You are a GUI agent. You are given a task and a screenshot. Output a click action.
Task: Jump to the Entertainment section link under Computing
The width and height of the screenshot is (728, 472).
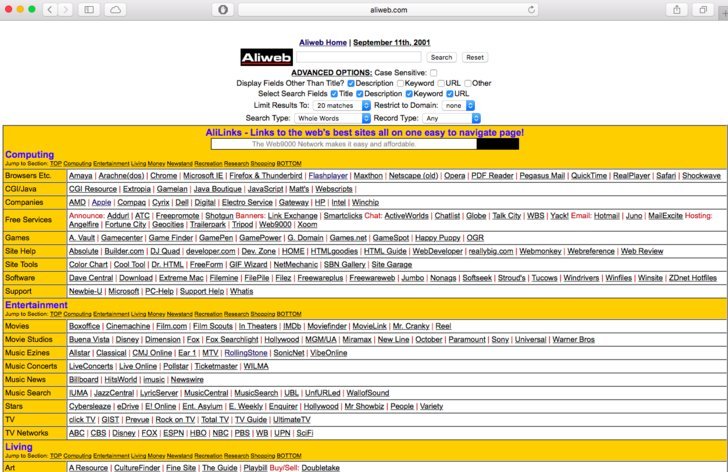110,163
